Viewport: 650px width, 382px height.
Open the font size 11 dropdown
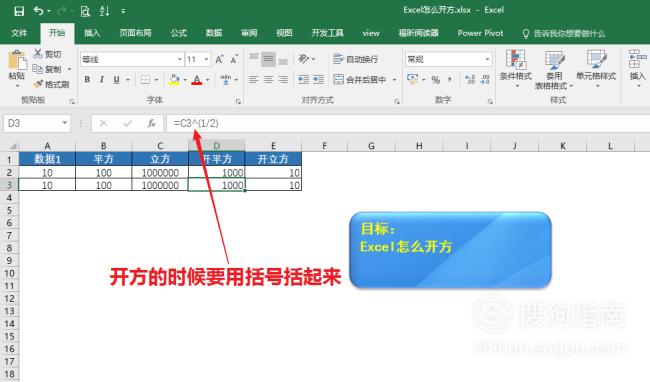pyautogui.click(x=206, y=59)
